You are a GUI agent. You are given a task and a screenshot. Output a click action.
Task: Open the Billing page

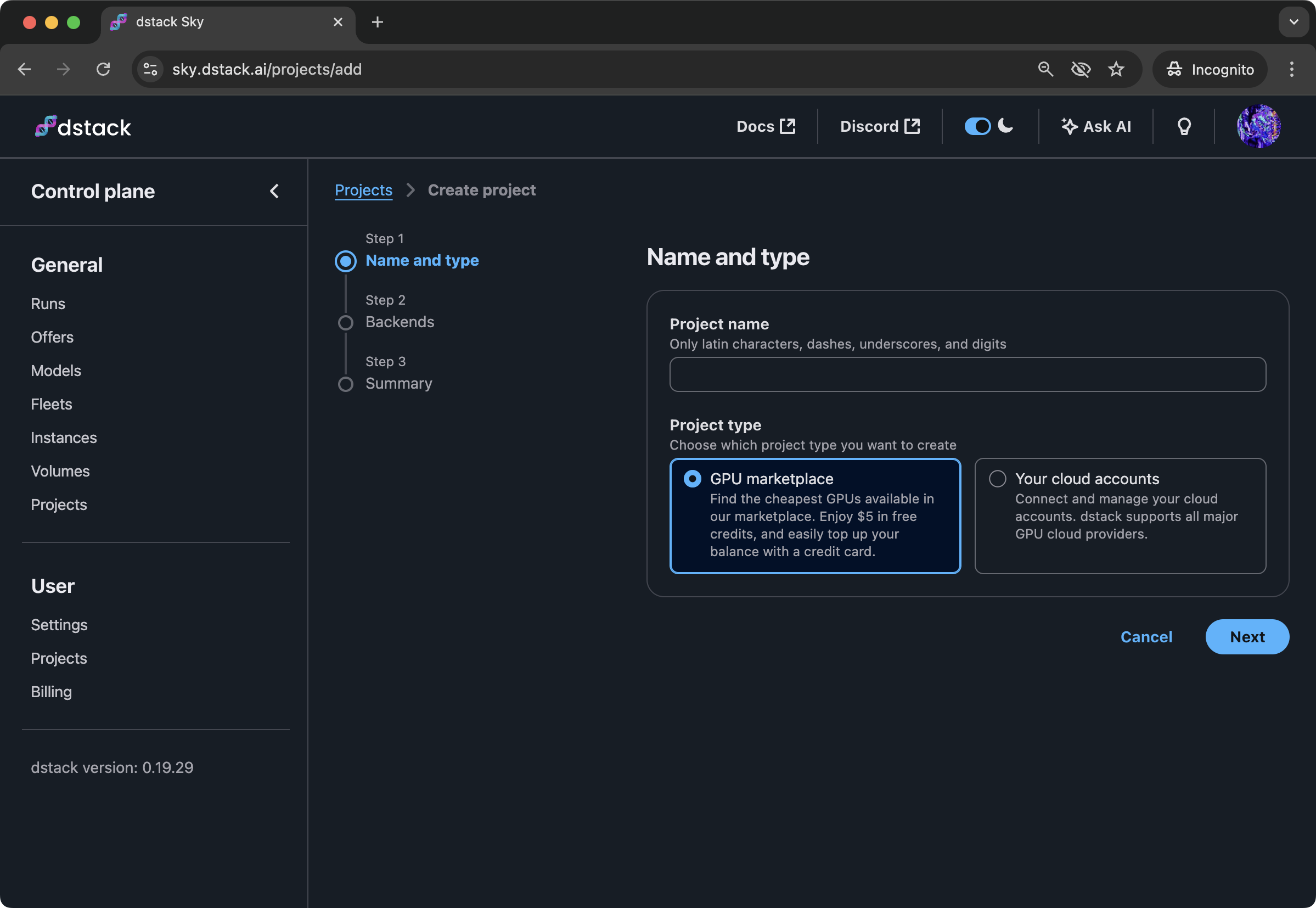[x=51, y=692]
